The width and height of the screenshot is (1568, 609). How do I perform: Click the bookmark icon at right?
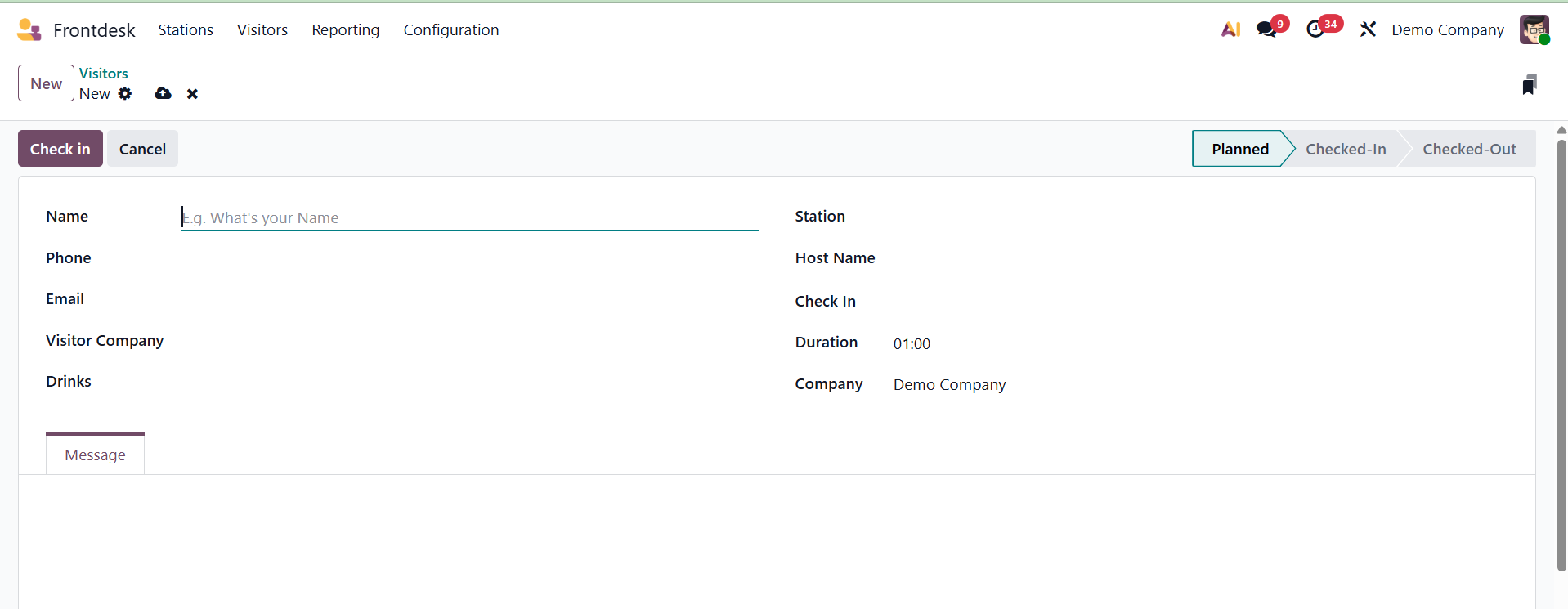pyautogui.click(x=1529, y=85)
